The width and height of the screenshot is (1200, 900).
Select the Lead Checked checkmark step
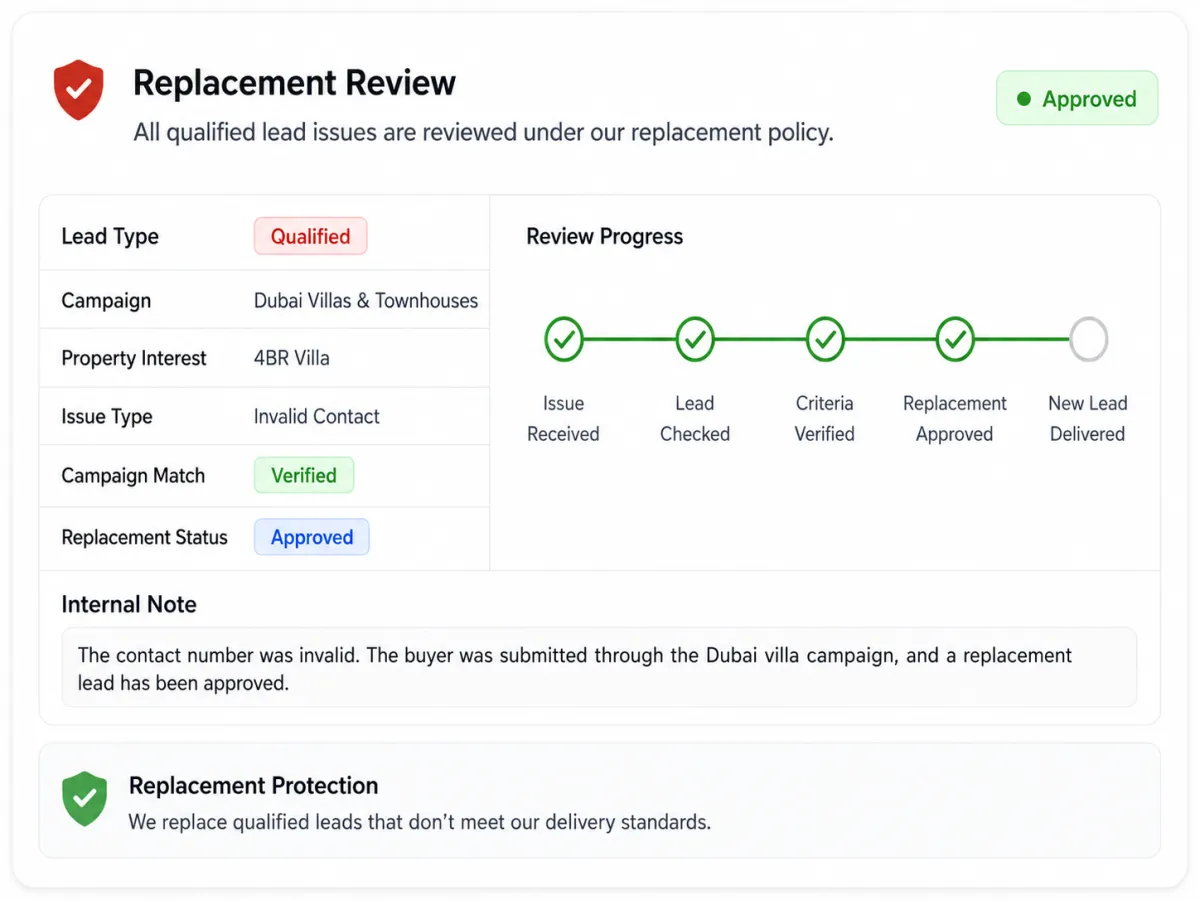tap(694, 340)
